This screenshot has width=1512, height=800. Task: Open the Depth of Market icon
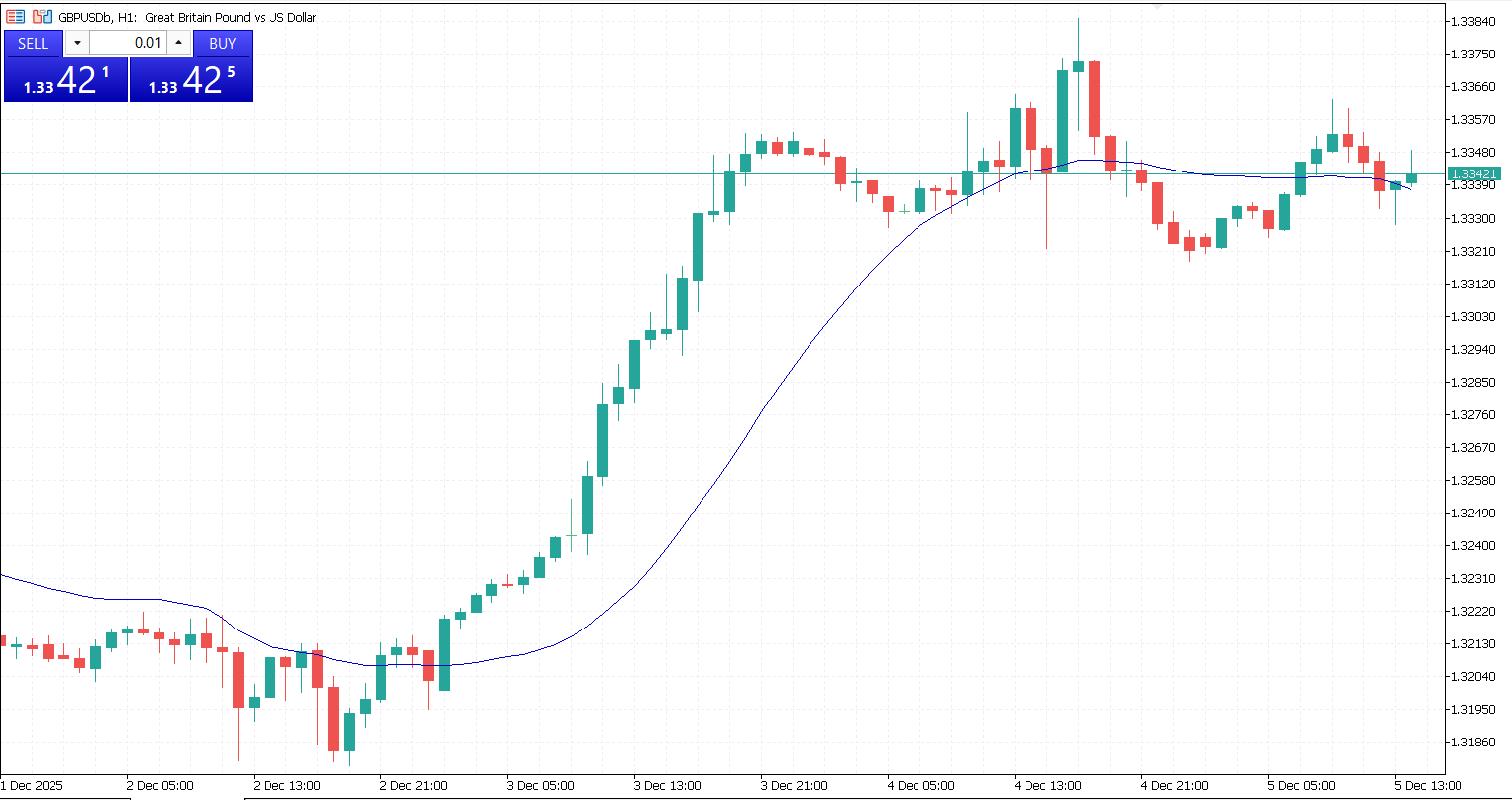tap(42, 17)
